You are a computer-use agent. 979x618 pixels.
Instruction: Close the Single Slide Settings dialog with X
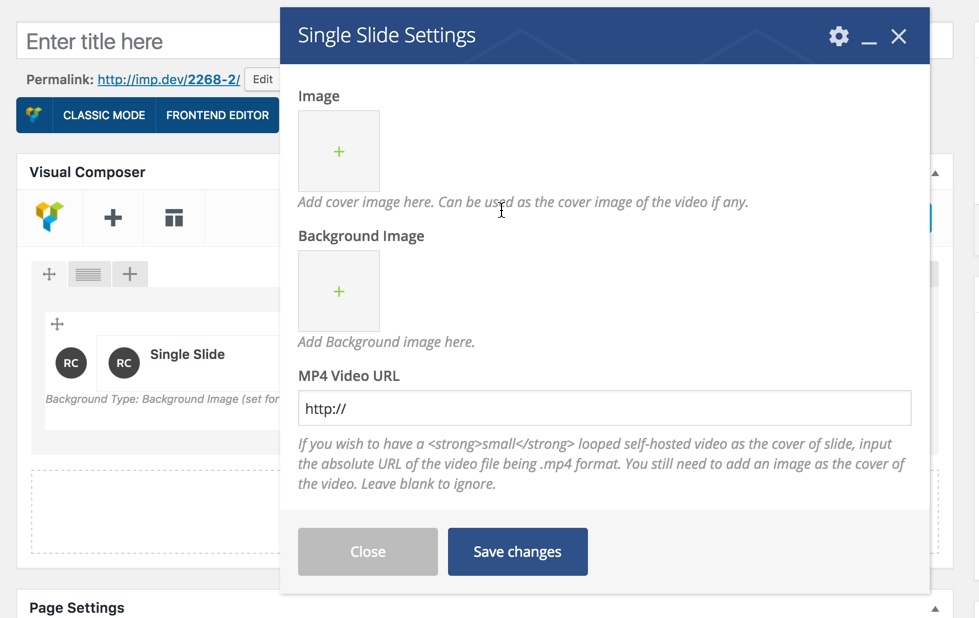click(x=899, y=36)
